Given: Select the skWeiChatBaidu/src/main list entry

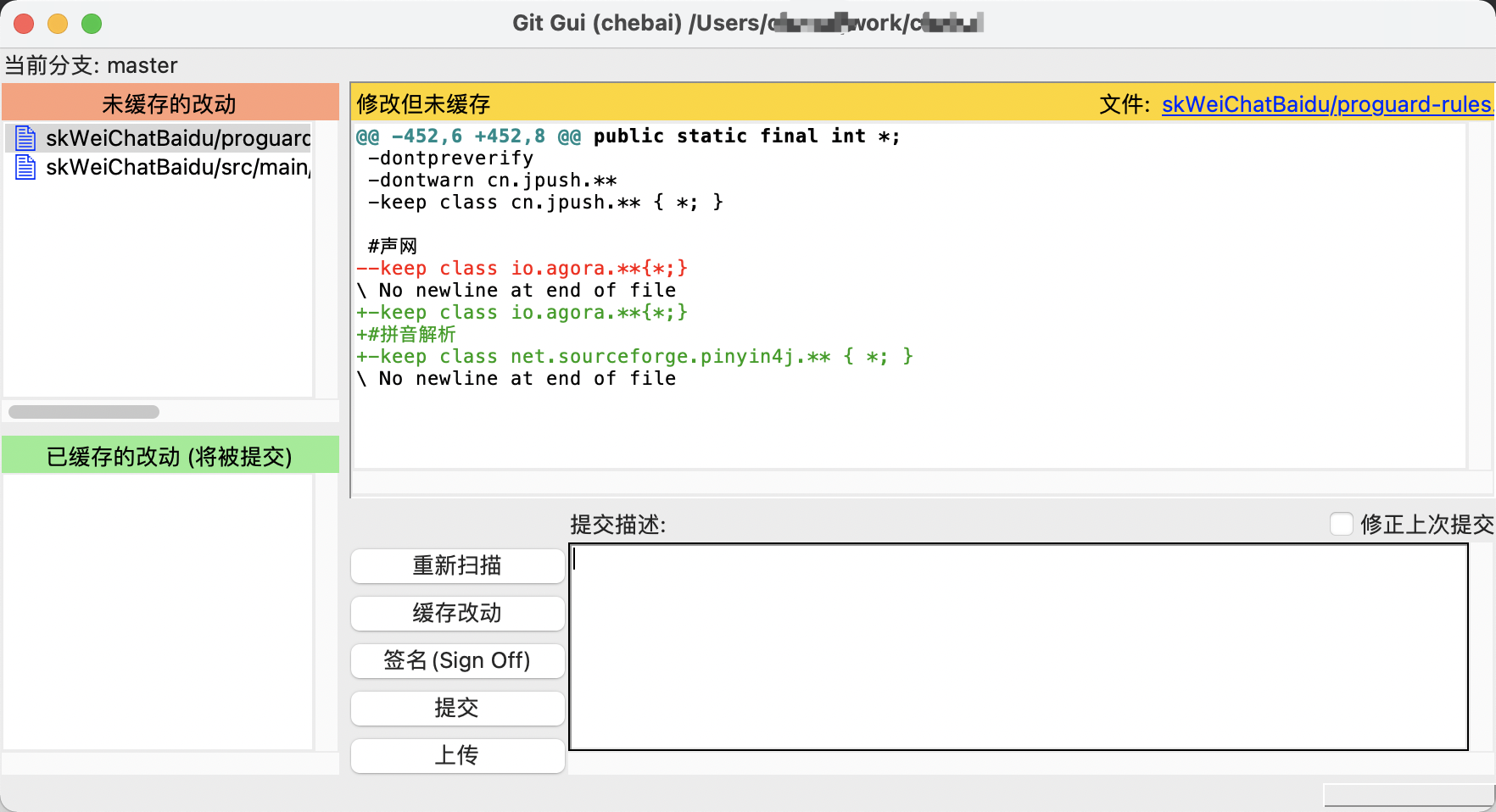Looking at the screenshot, I should tap(170, 167).
